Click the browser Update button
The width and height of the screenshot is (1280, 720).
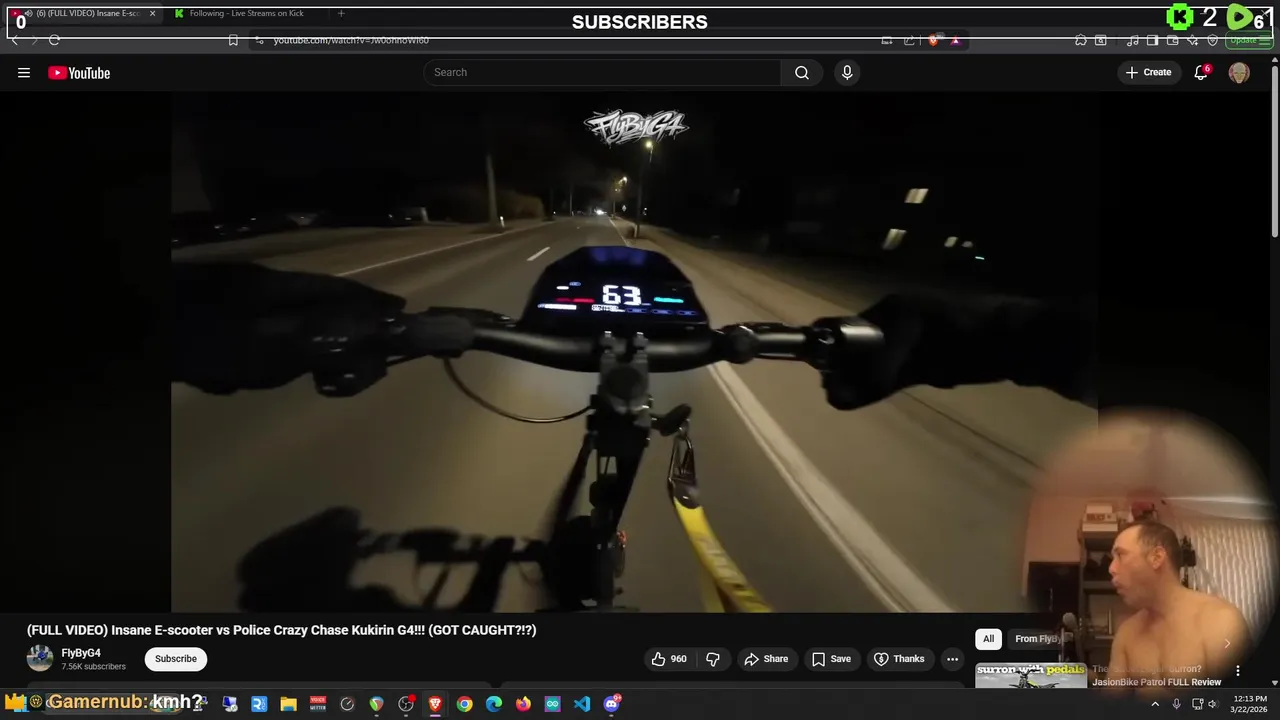1250,40
